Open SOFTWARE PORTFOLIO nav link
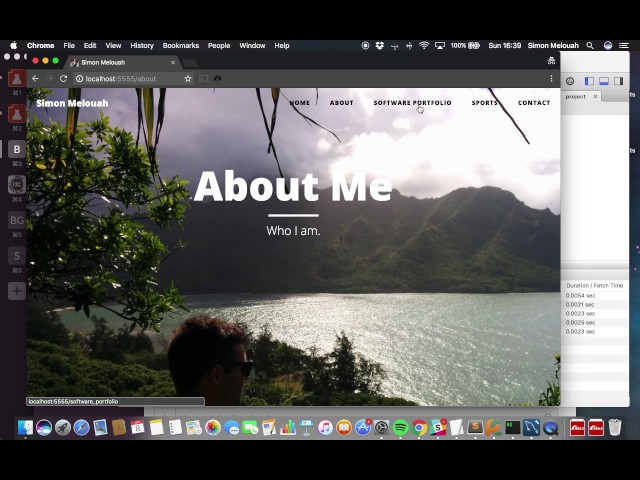Screen dimensions: 640x480 413,103
